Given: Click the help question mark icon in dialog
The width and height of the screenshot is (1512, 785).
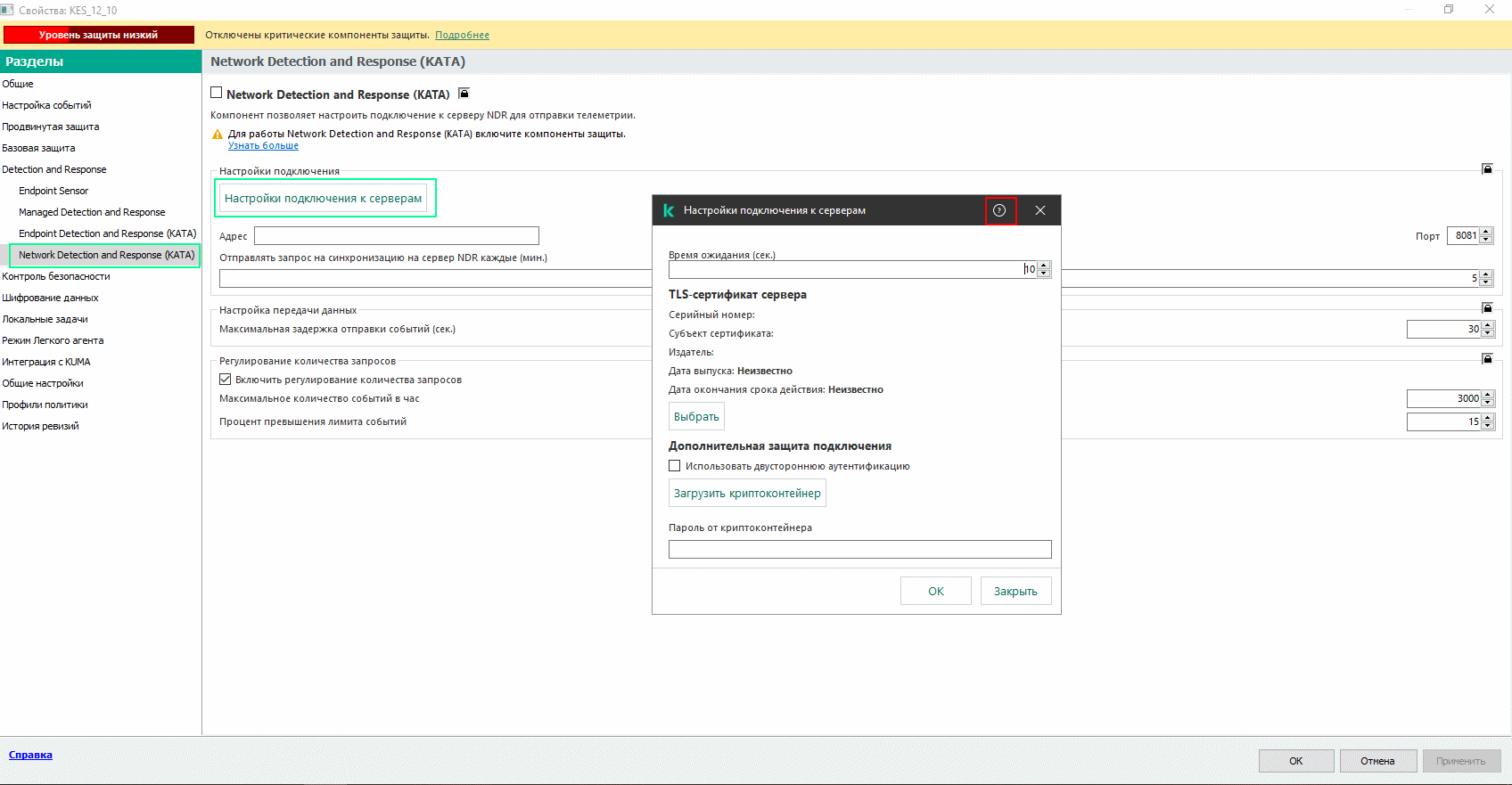Looking at the screenshot, I should (999, 210).
